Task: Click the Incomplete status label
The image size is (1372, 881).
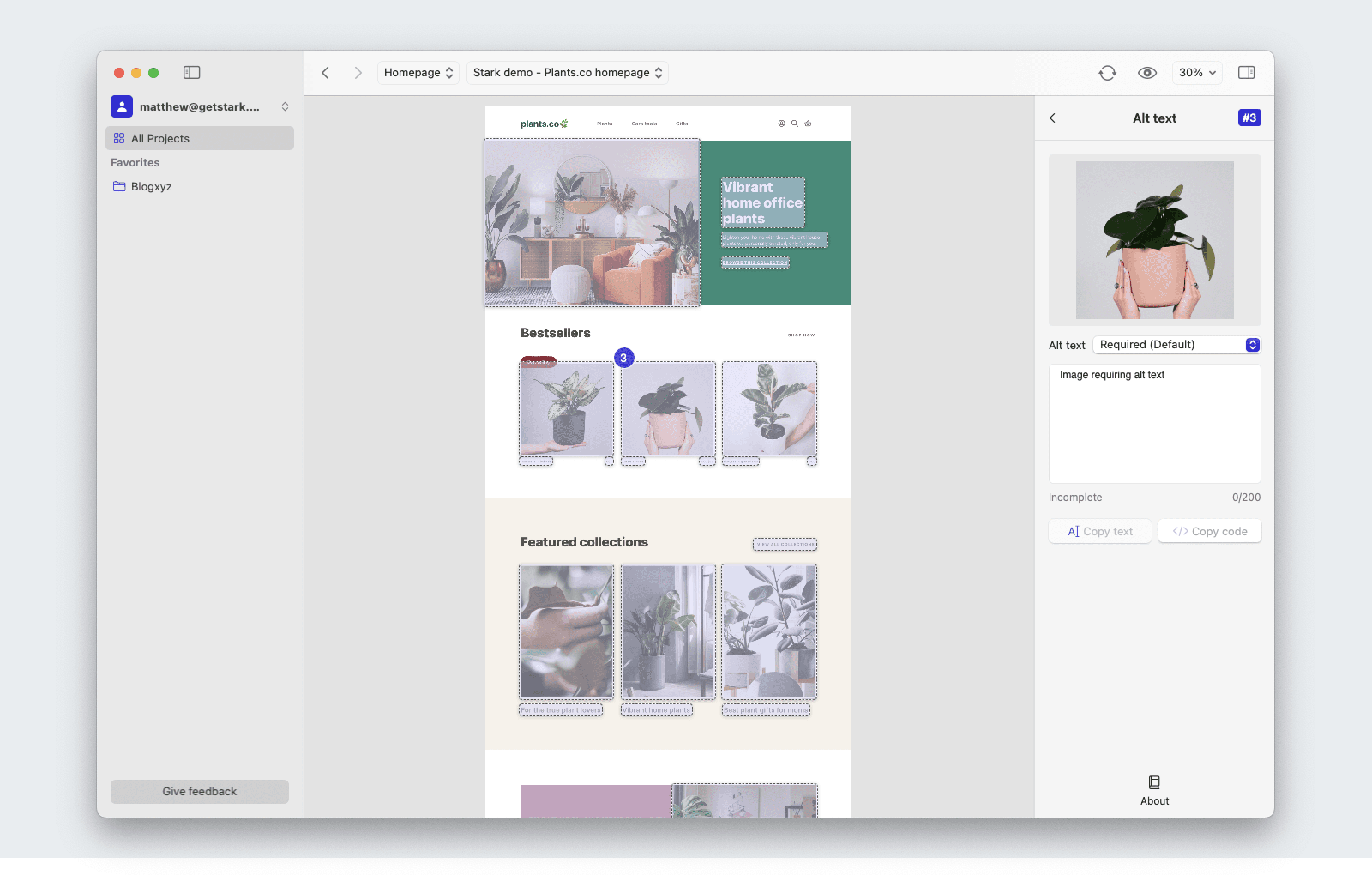Action: pos(1075,498)
